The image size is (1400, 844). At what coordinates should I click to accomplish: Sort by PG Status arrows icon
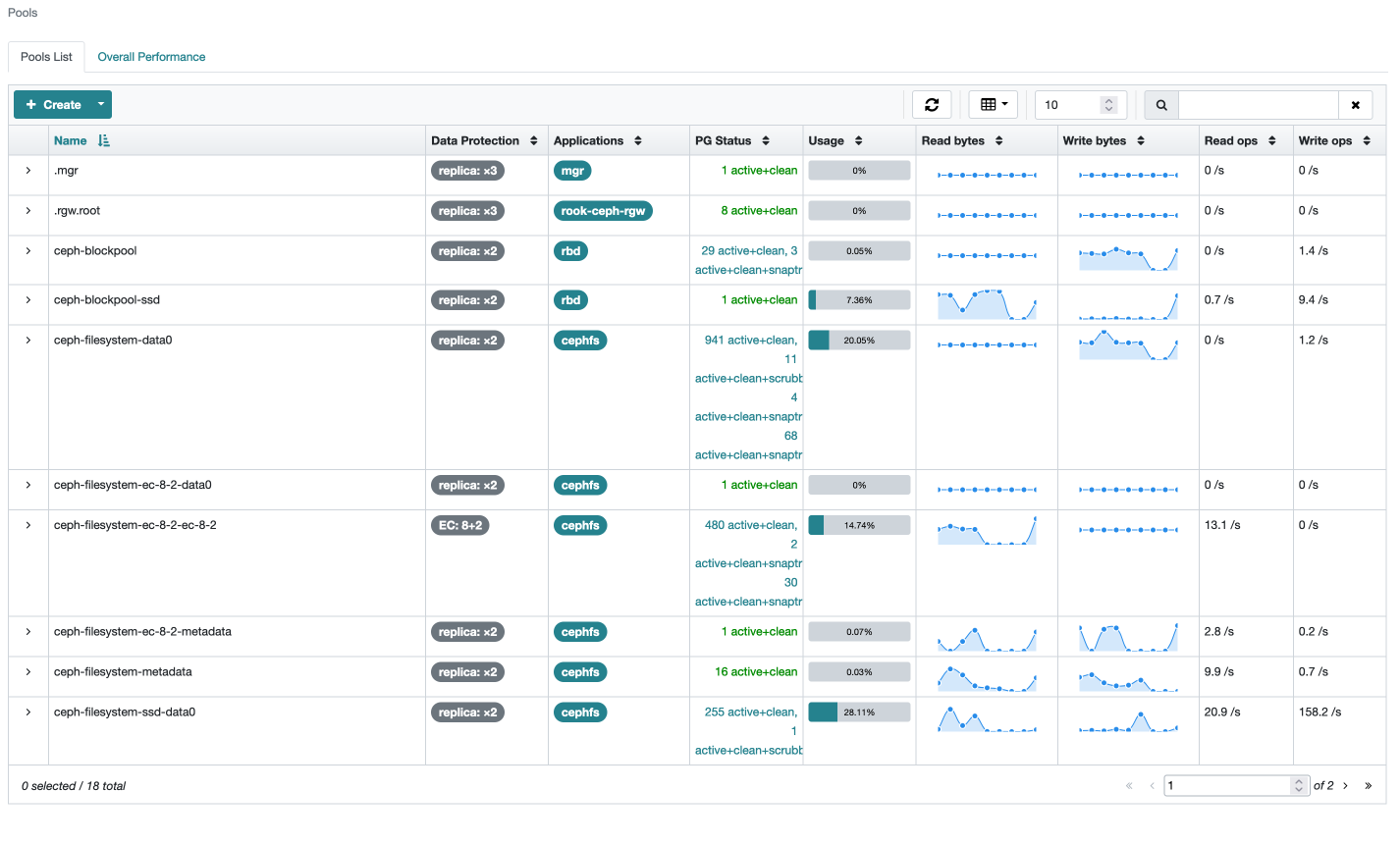[x=766, y=141]
